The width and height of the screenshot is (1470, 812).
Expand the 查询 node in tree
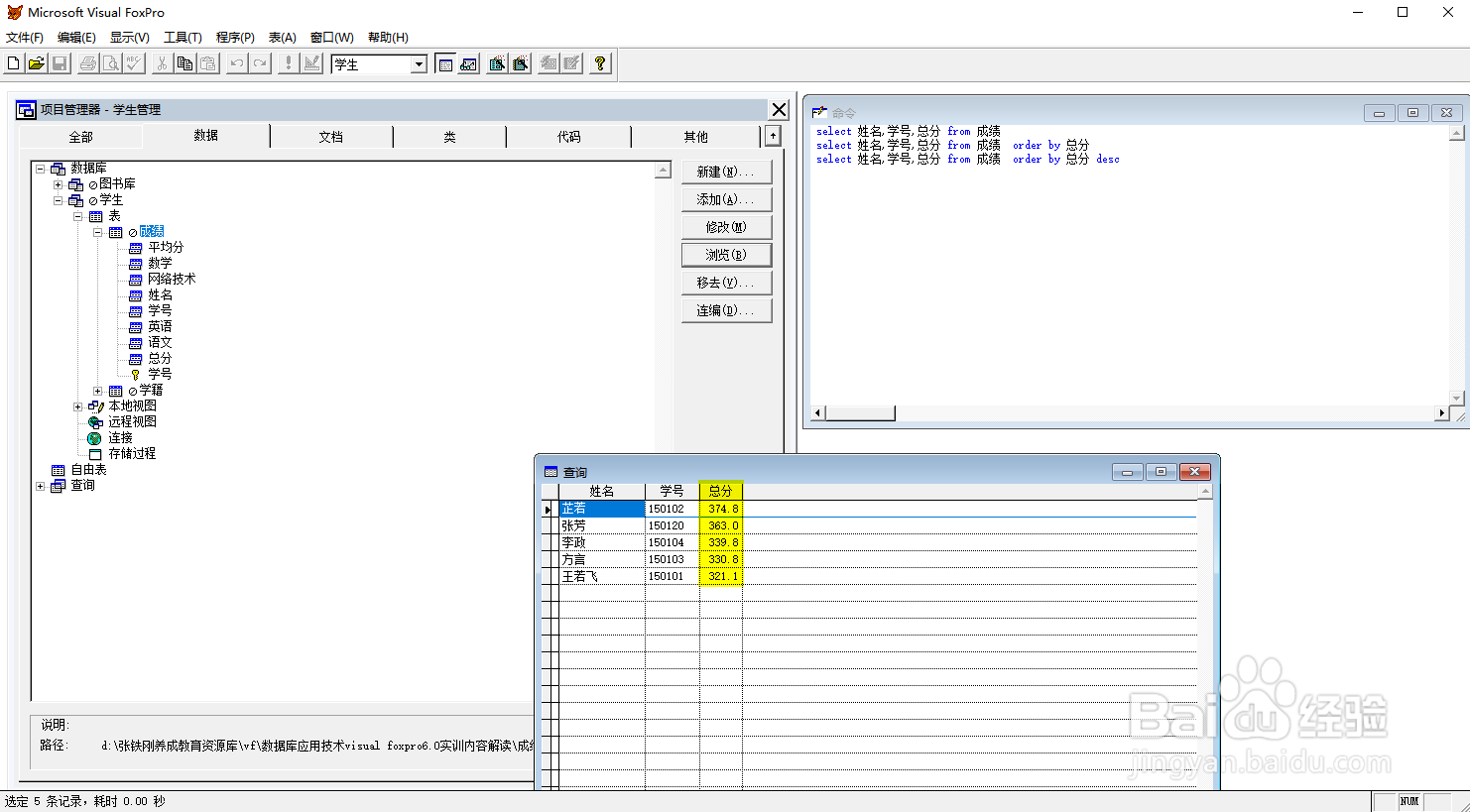coord(41,486)
